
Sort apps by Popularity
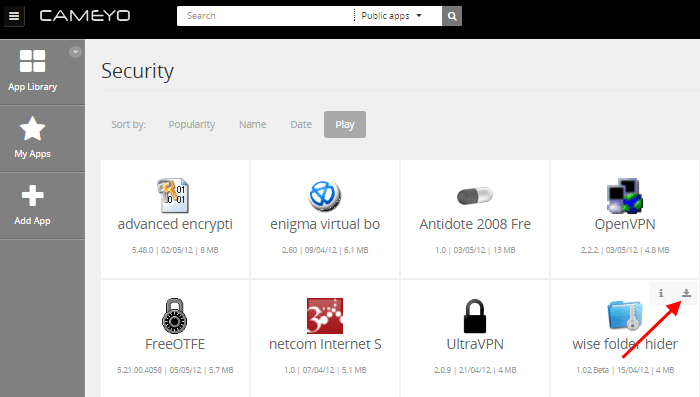point(192,125)
